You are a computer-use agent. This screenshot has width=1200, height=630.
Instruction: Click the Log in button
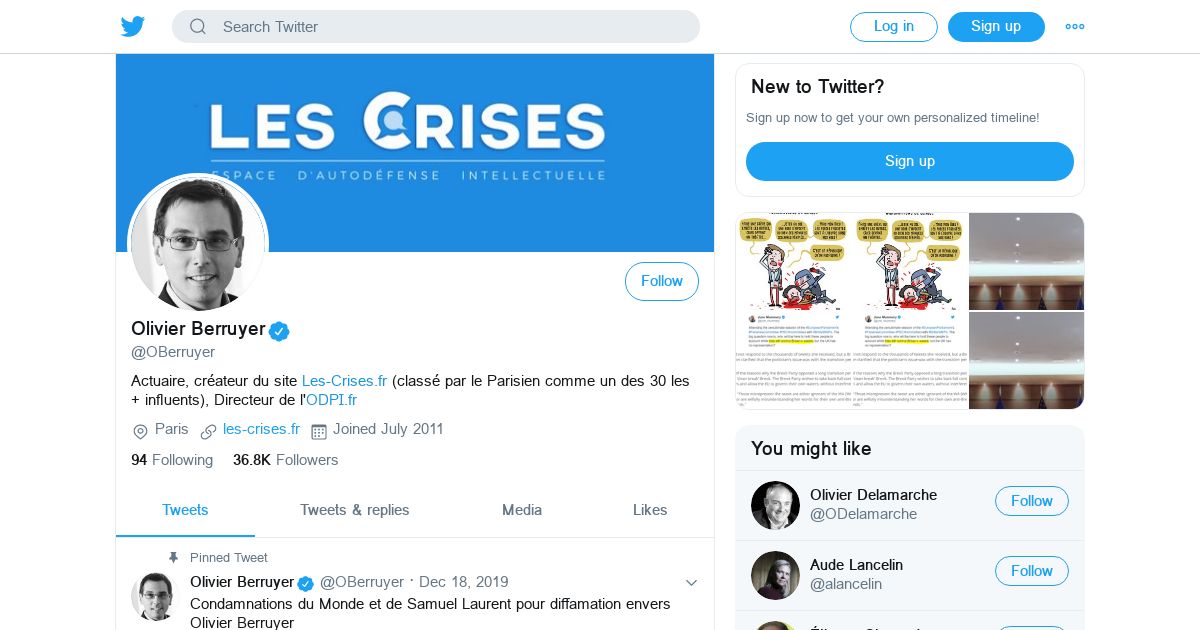(893, 27)
